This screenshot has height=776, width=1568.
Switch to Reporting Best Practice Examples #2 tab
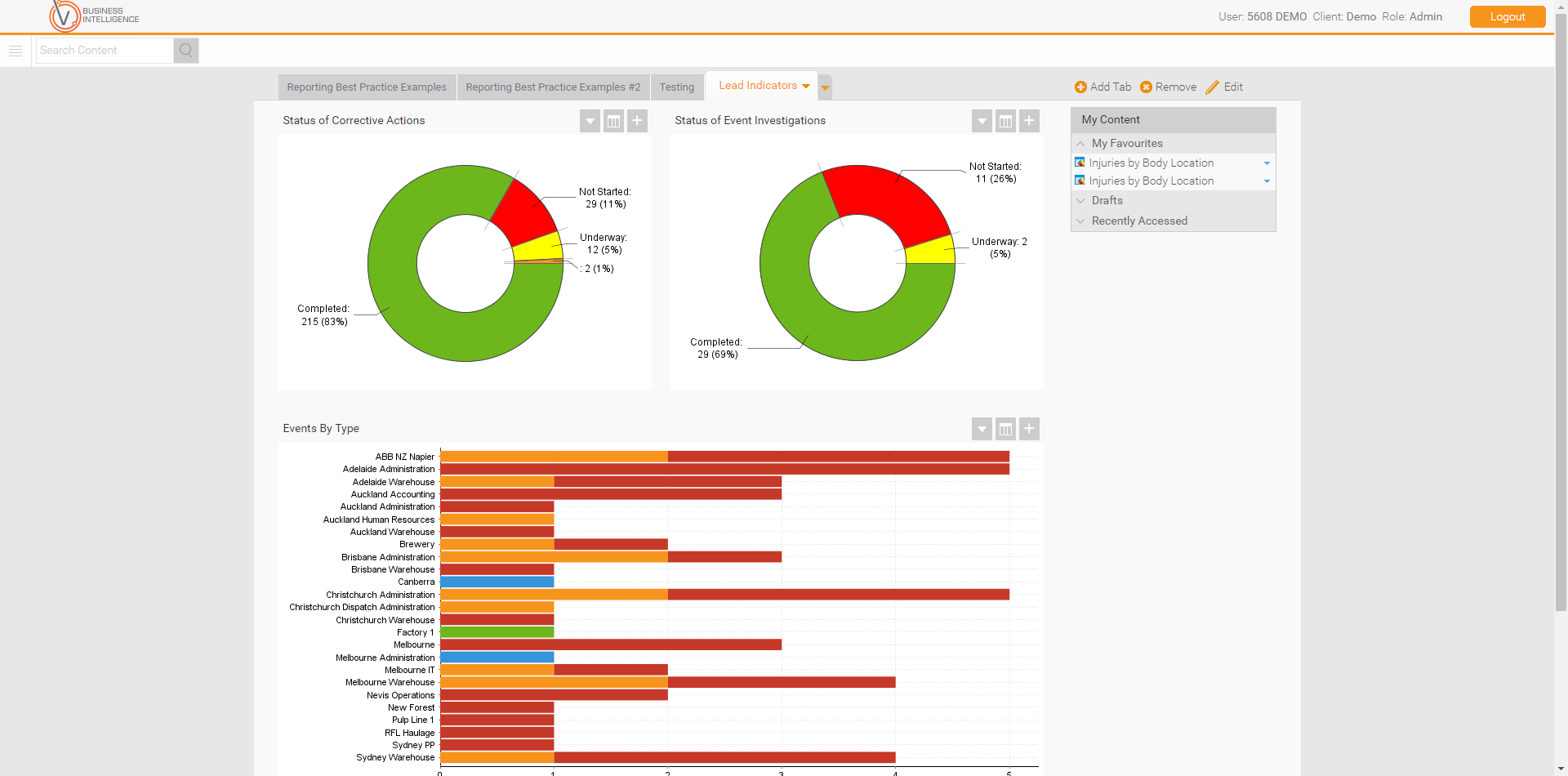(553, 87)
